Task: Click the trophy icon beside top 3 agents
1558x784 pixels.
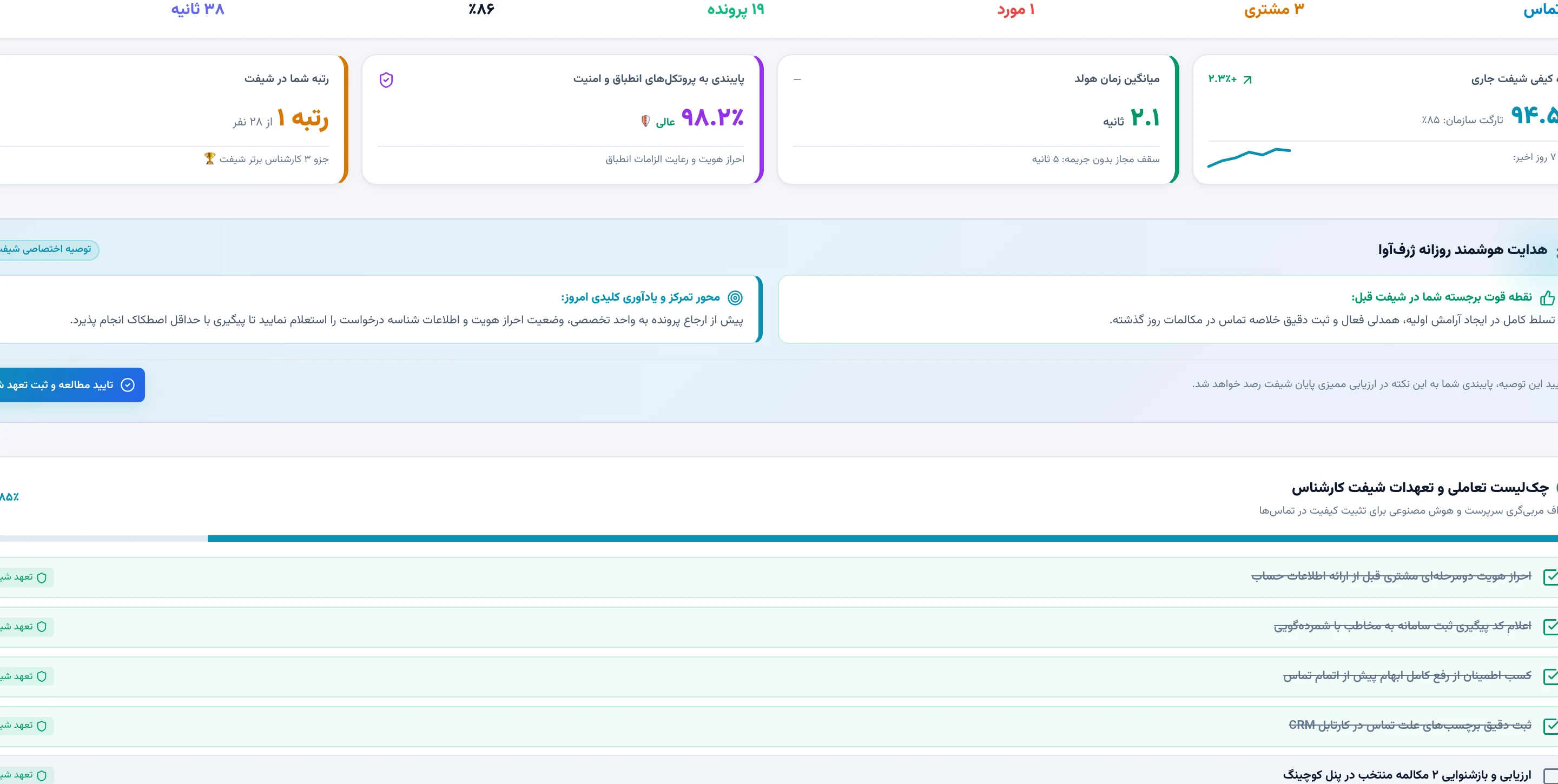Action: [209, 158]
